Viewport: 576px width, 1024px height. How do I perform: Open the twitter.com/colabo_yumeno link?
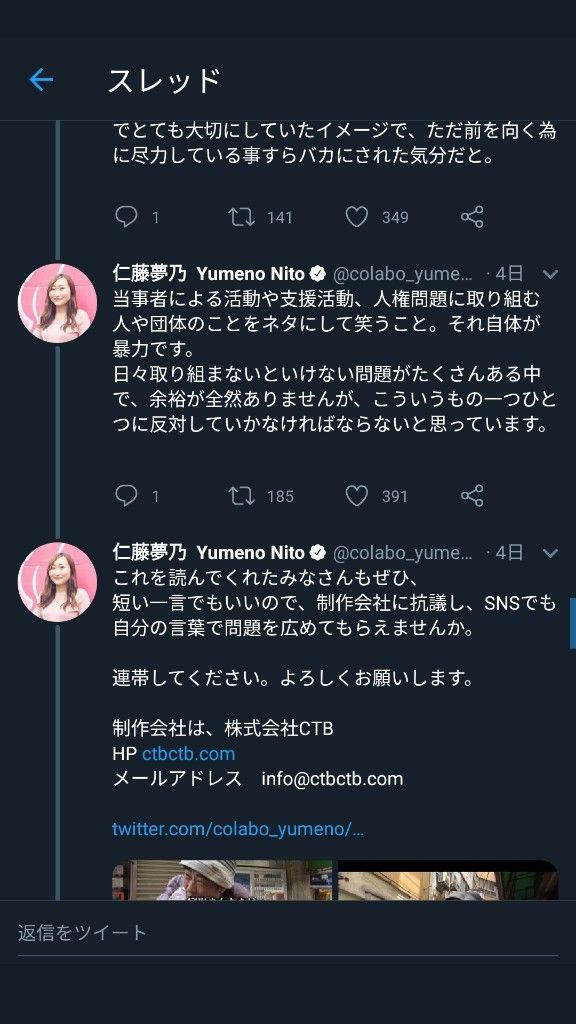[238, 829]
